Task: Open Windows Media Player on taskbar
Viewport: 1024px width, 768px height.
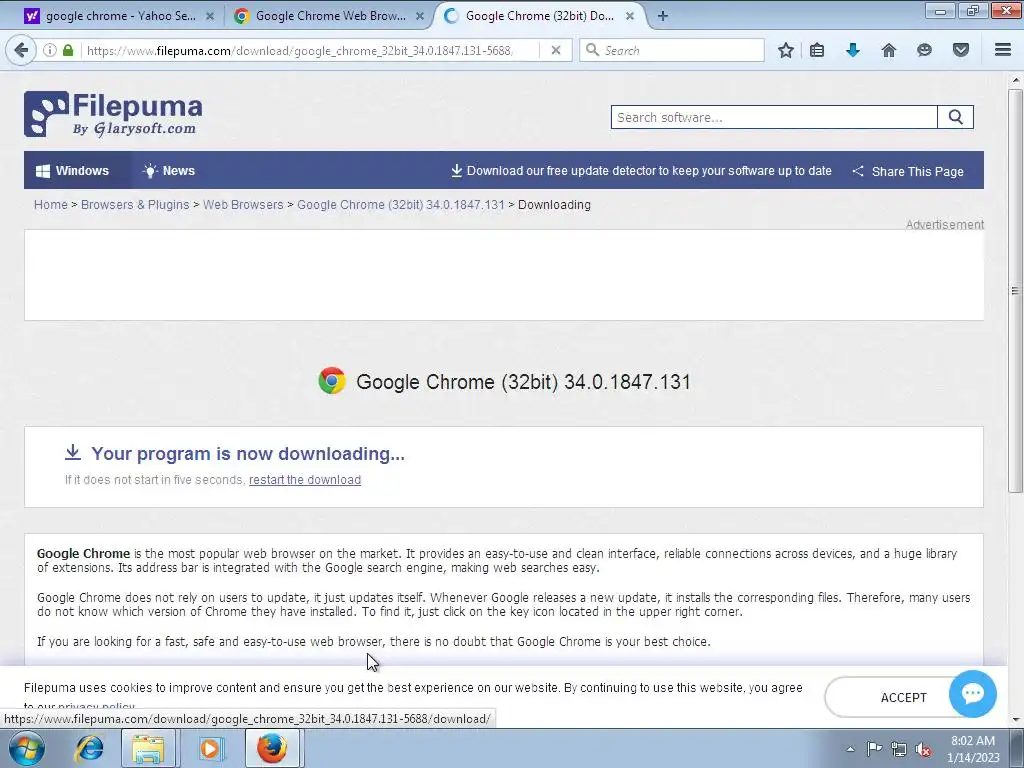Action: click(x=210, y=748)
